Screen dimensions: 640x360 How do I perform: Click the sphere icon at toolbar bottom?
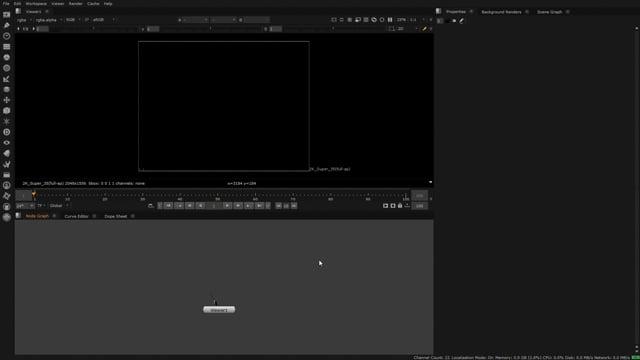click(7, 217)
